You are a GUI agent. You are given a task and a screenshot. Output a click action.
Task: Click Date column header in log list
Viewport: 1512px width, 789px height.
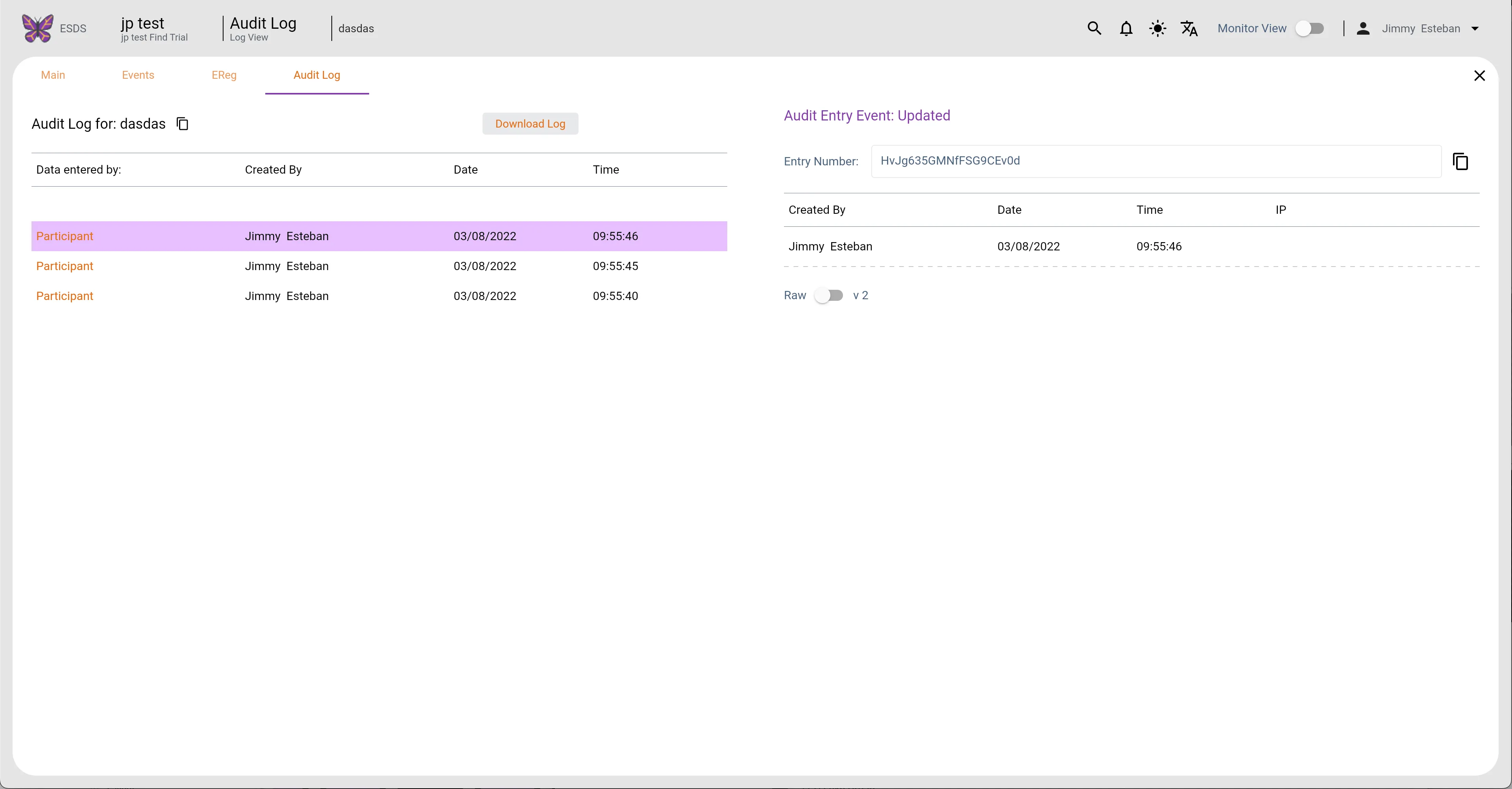point(466,170)
